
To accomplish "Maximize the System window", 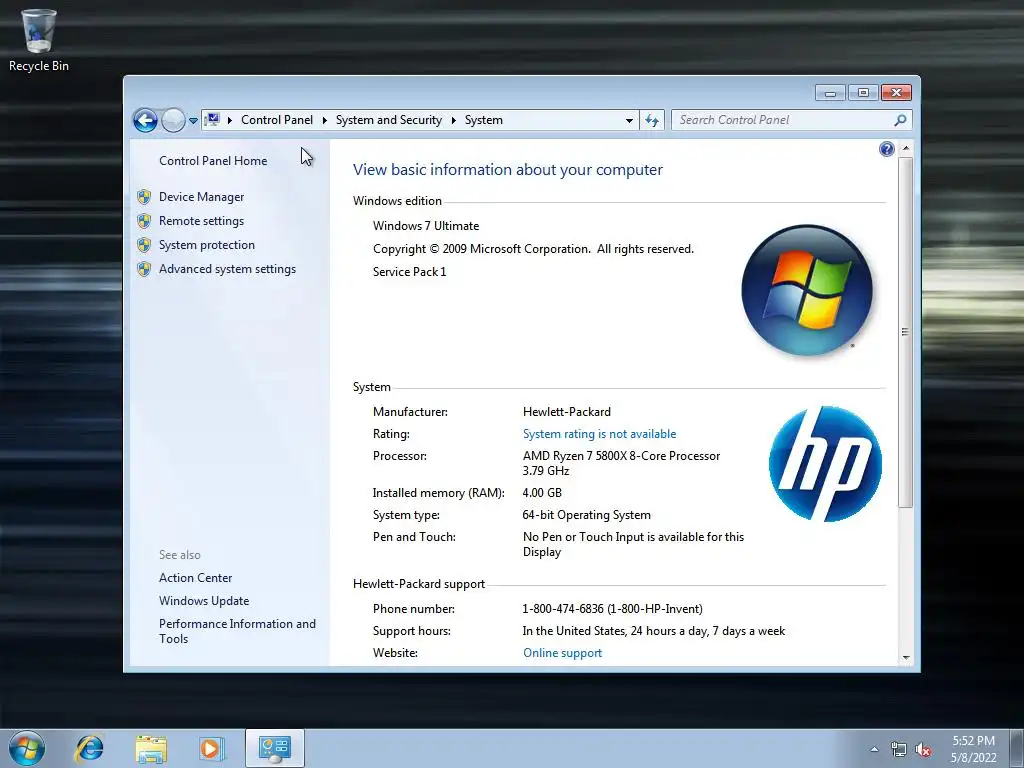I will 863,93.
